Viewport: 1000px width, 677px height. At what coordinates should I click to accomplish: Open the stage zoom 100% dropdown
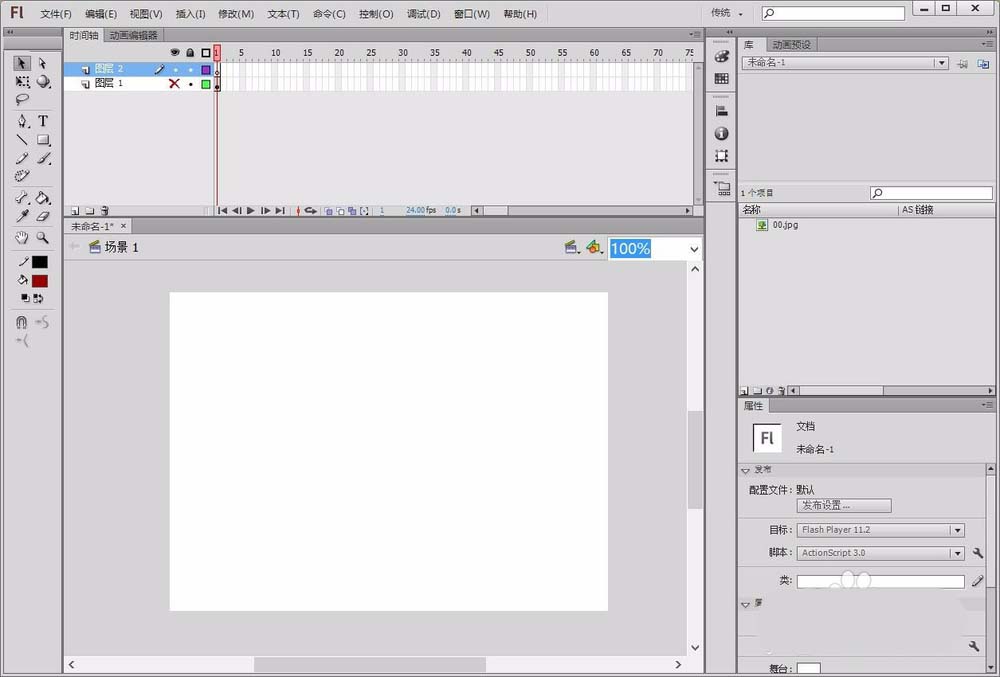pos(694,249)
